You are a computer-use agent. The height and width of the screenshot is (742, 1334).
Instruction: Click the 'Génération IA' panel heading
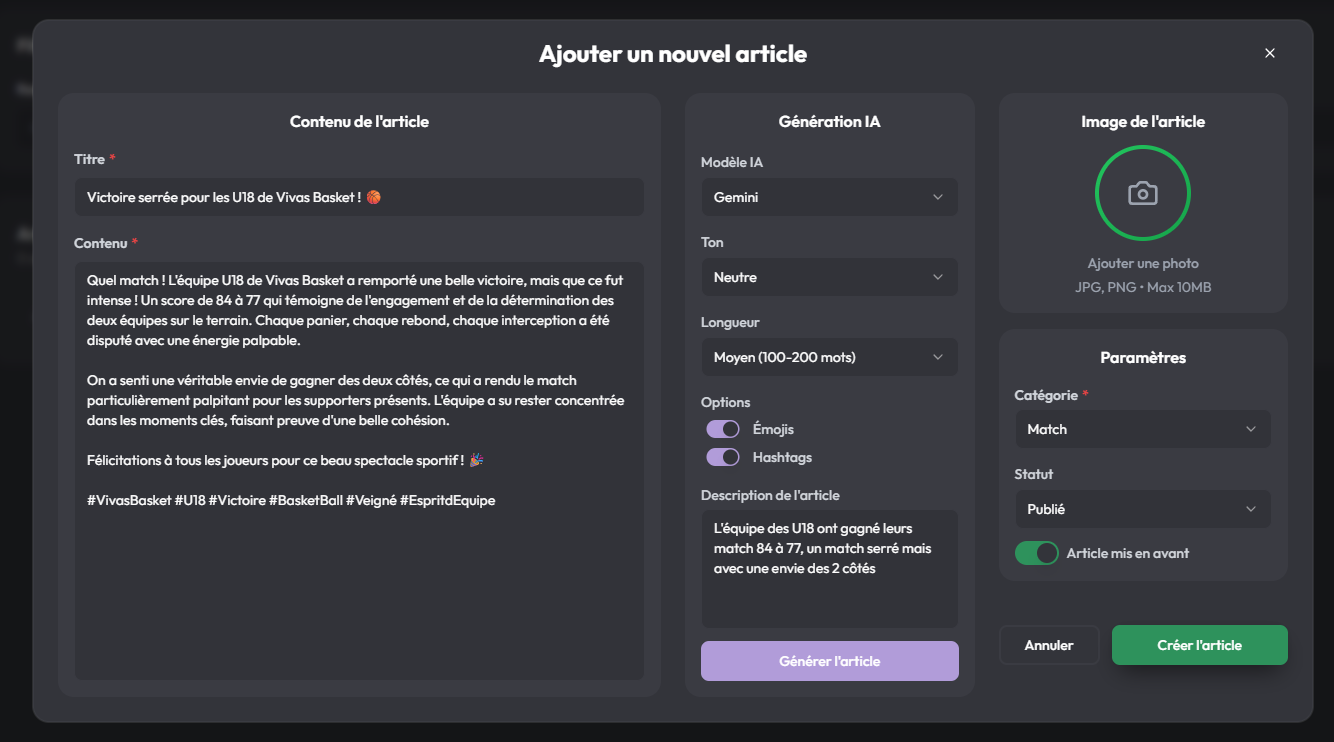[830, 122]
